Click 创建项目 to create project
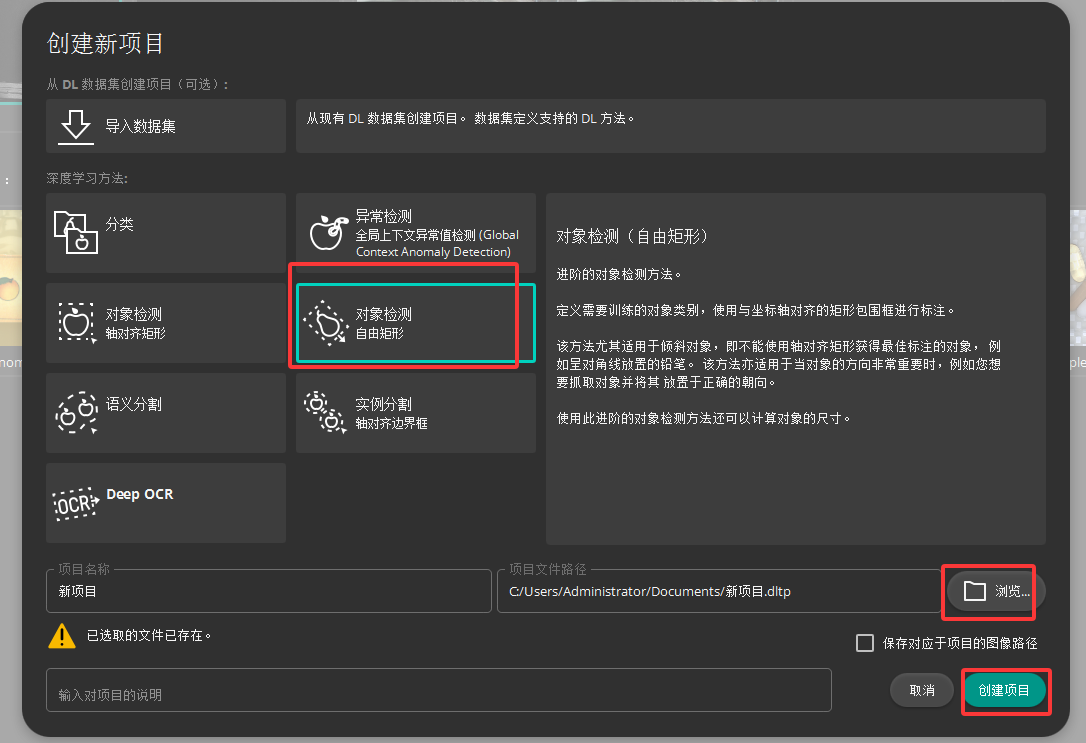The height and width of the screenshot is (743, 1086). click(1004, 690)
